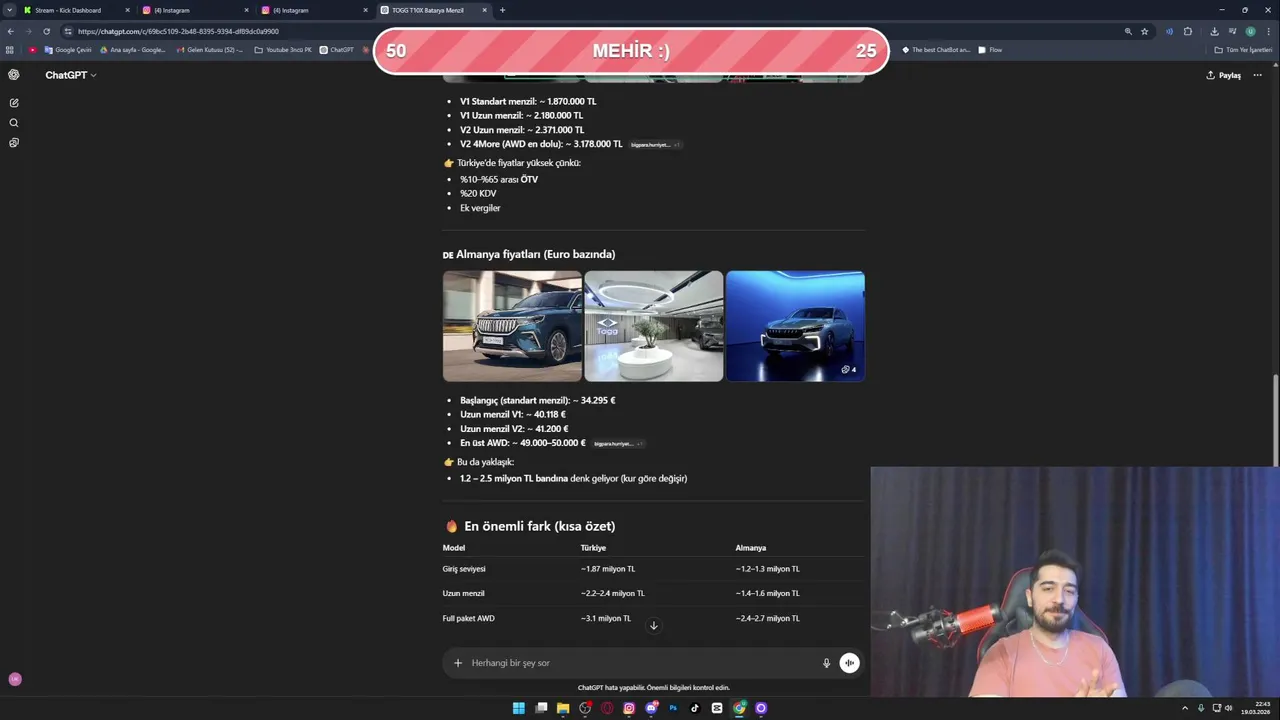Open browser downloads icon
The height and width of the screenshot is (720, 1280).
(x=1214, y=31)
